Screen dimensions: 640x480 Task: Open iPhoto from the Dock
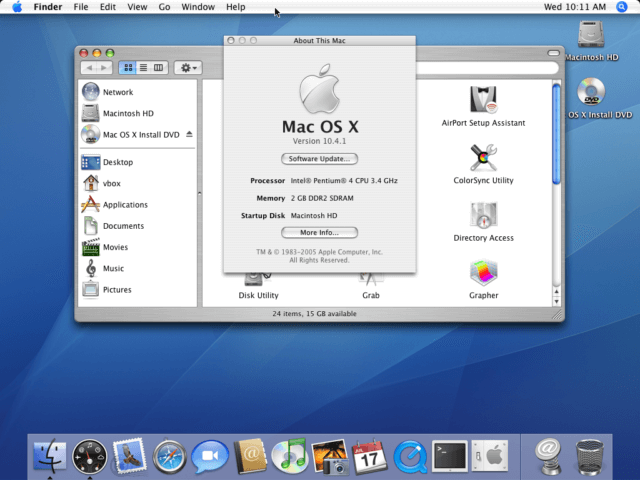pos(330,457)
